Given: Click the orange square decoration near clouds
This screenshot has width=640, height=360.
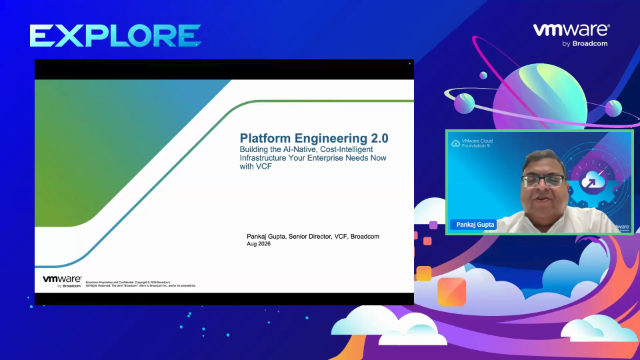Looking at the screenshot, I should pos(451,291).
